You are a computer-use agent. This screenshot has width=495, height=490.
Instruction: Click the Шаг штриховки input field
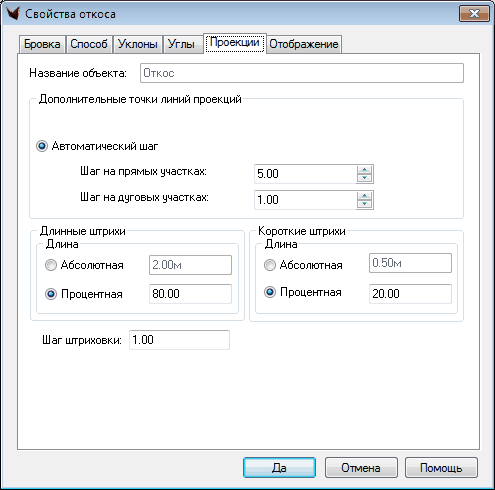coord(179,340)
